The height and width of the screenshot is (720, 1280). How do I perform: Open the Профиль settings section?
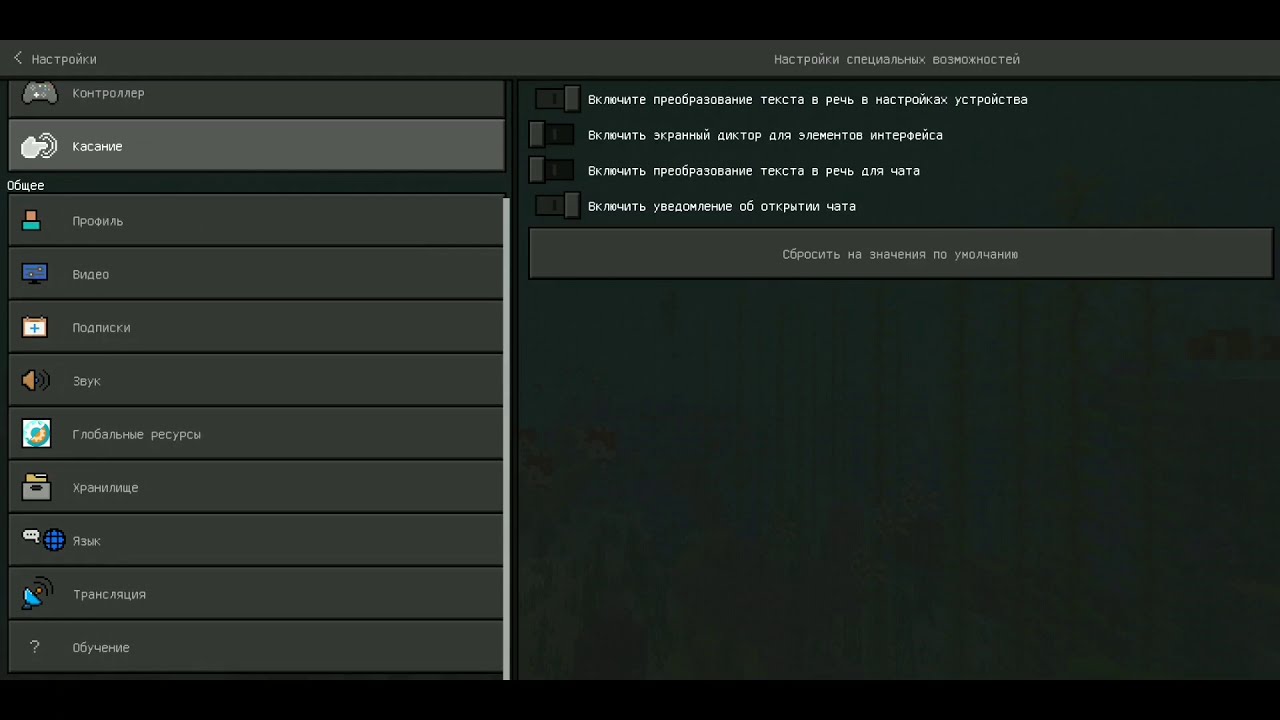pos(256,221)
